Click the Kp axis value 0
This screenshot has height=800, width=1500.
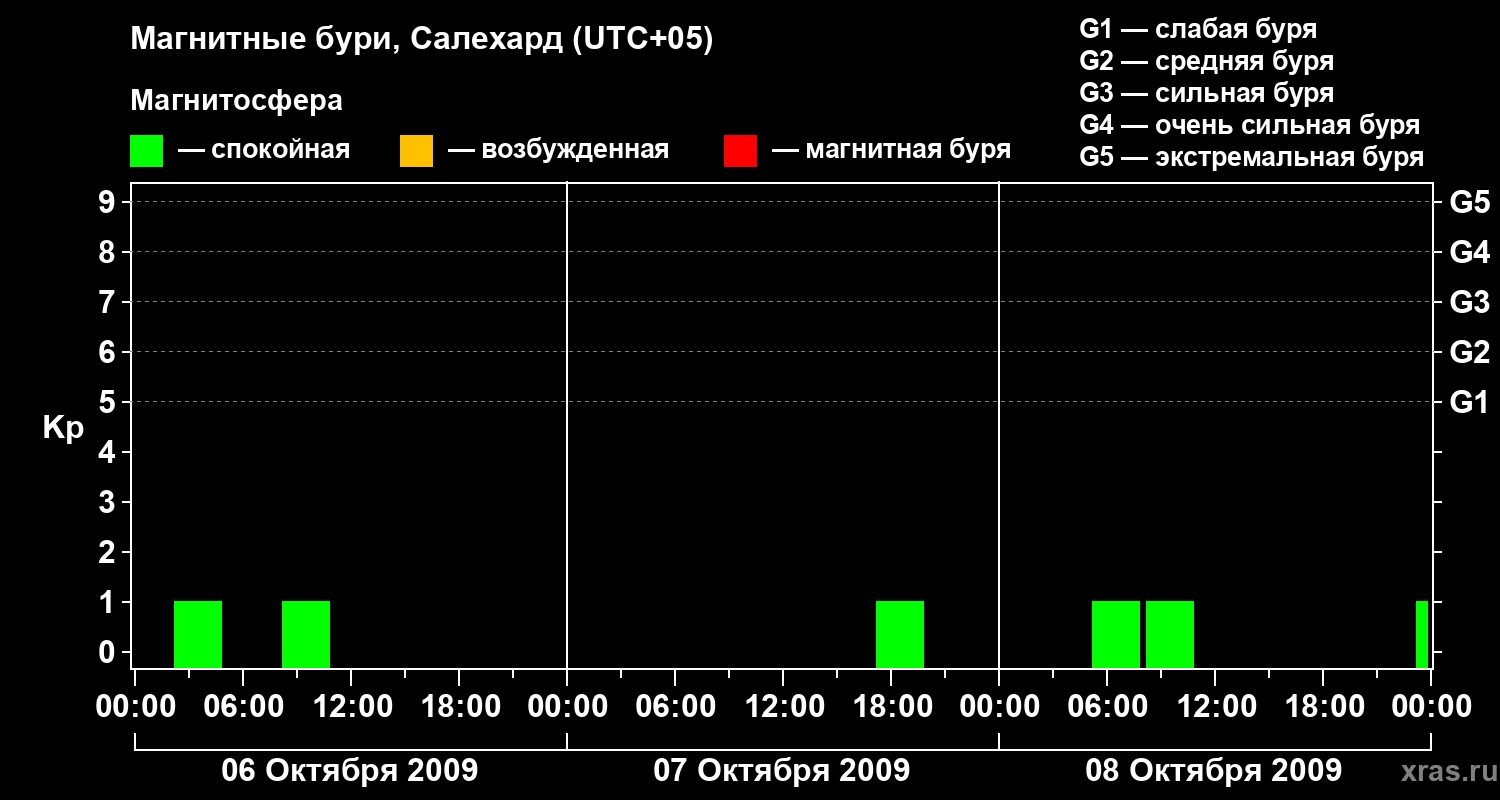pos(109,652)
